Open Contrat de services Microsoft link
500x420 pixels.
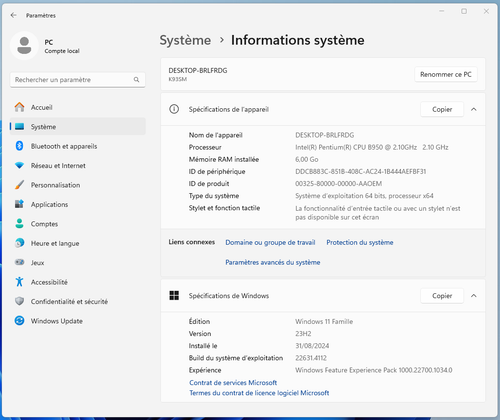pos(233,382)
